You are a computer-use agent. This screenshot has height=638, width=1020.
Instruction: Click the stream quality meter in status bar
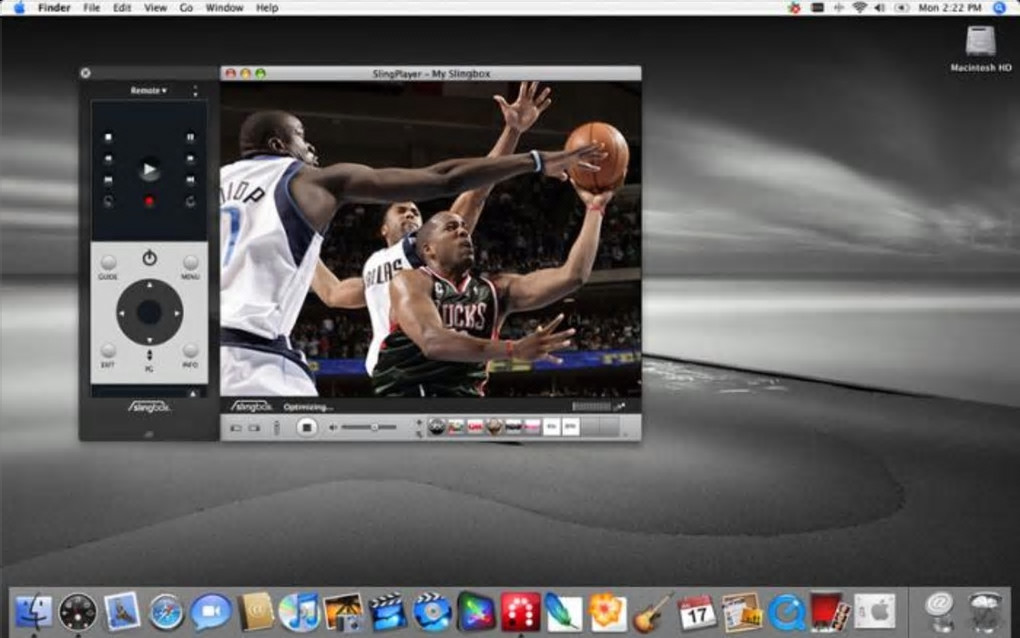point(592,406)
